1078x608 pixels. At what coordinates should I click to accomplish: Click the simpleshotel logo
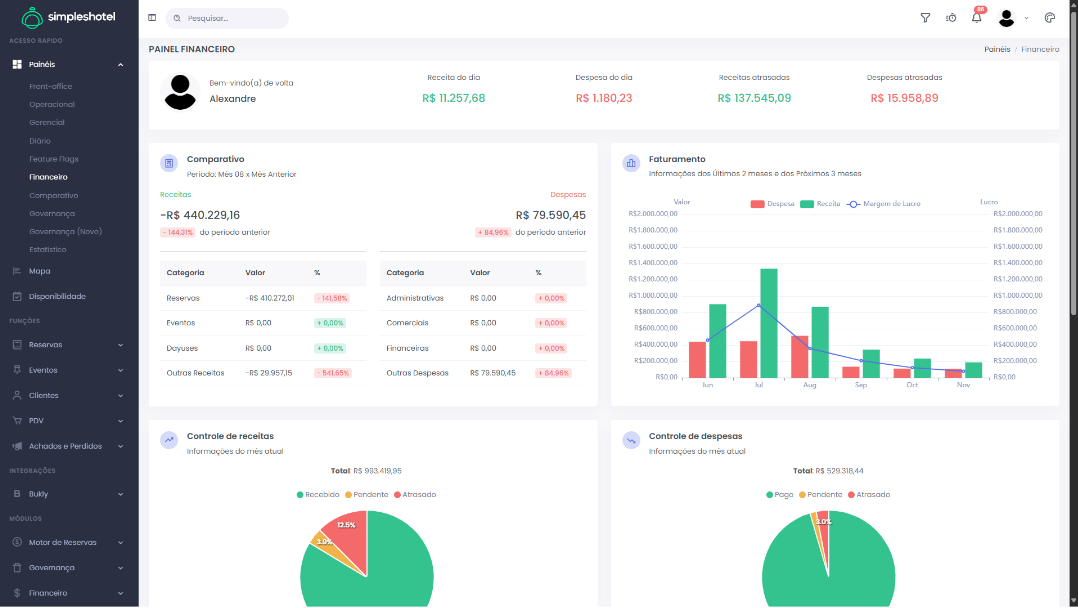[68, 17]
